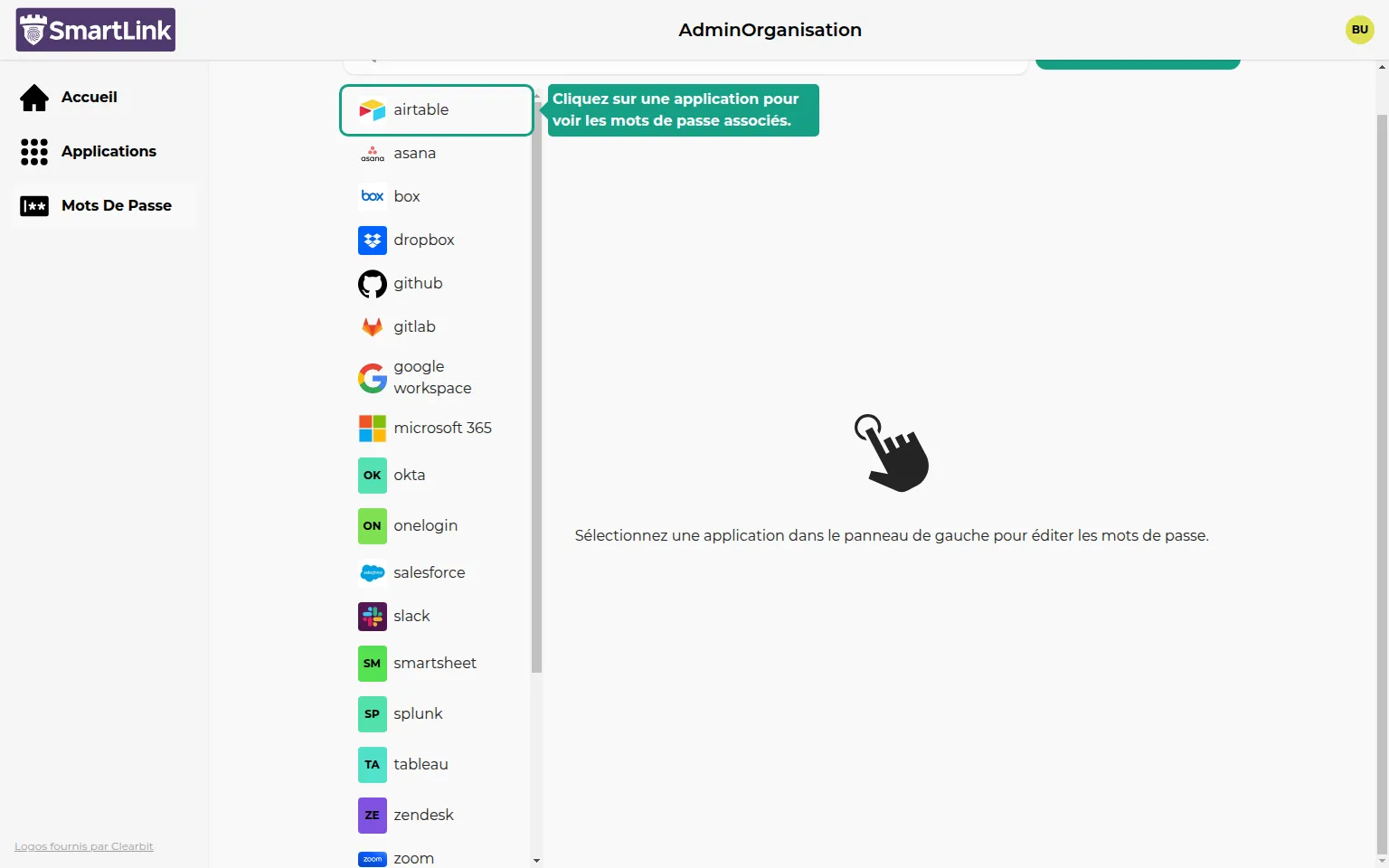
Task: Choose google workspace label
Action: (433, 378)
